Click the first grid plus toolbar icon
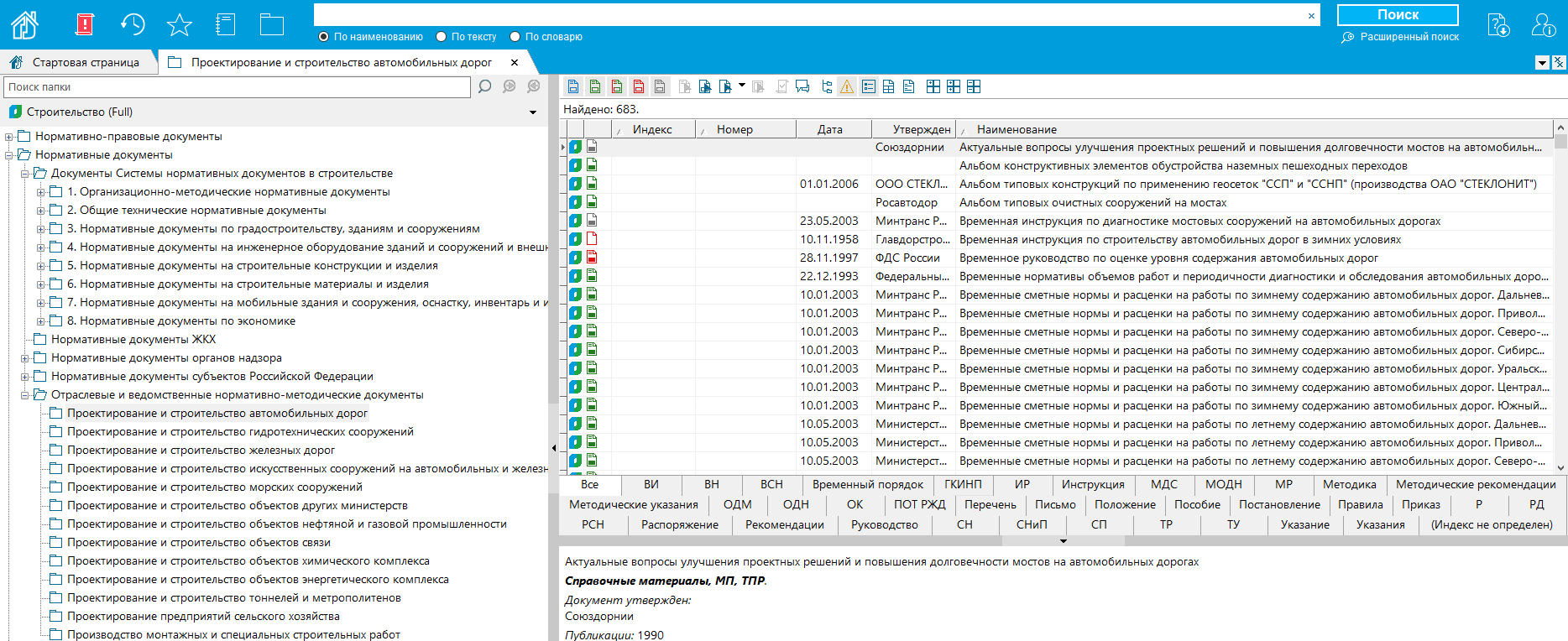The height and width of the screenshot is (641, 1568). [933, 86]
